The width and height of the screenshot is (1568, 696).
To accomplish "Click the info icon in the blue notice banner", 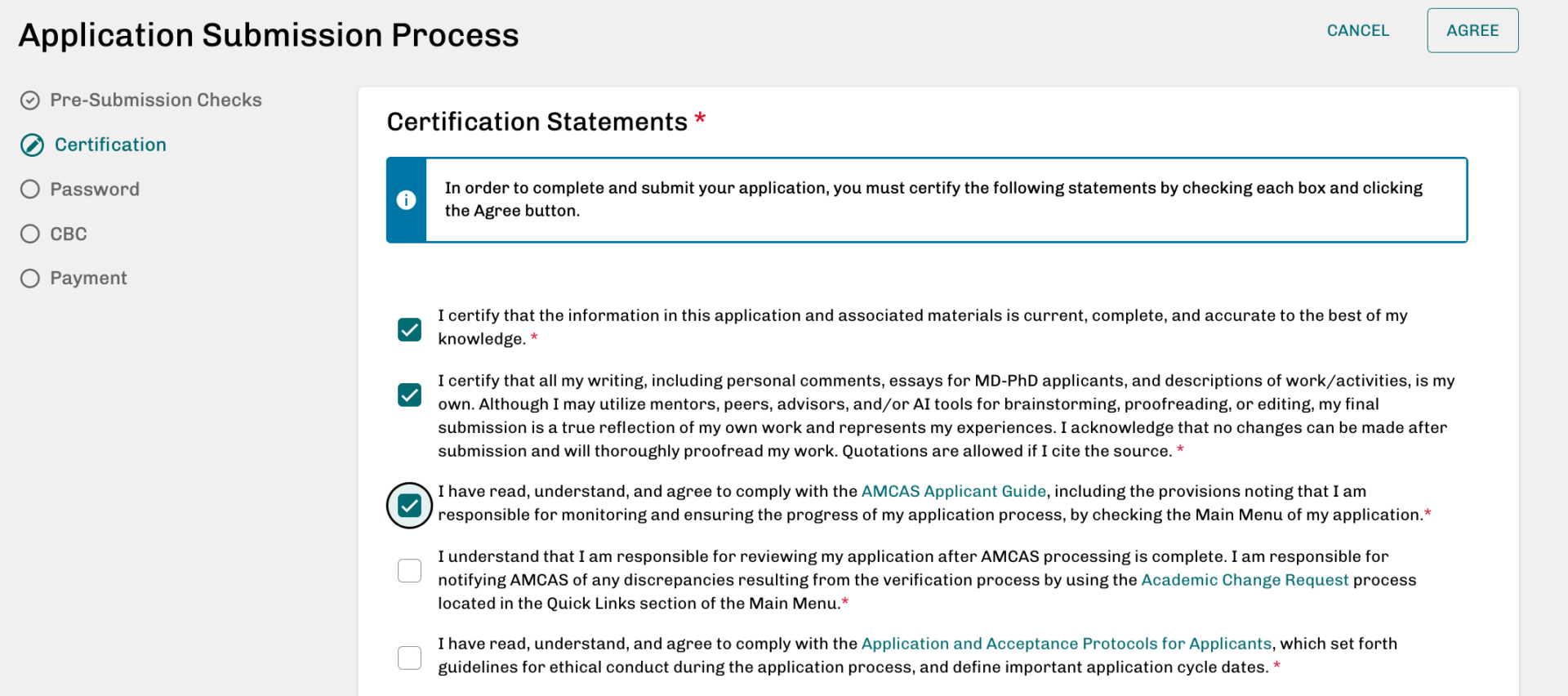I will click(406, 199).
